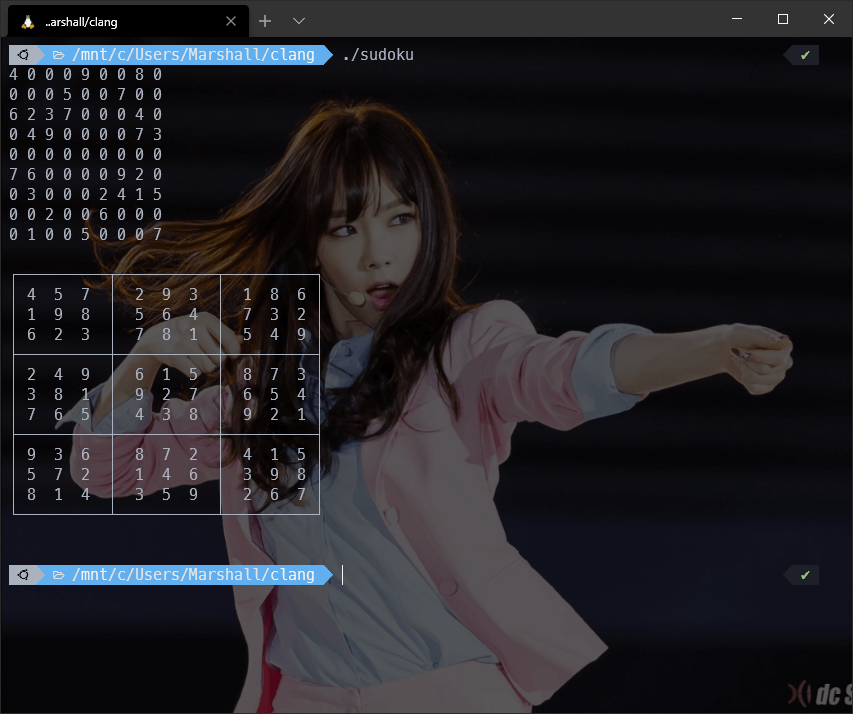Click the ./sudoku command text
The width and height of the screenshot is (853, 714).
coord(378,55)
